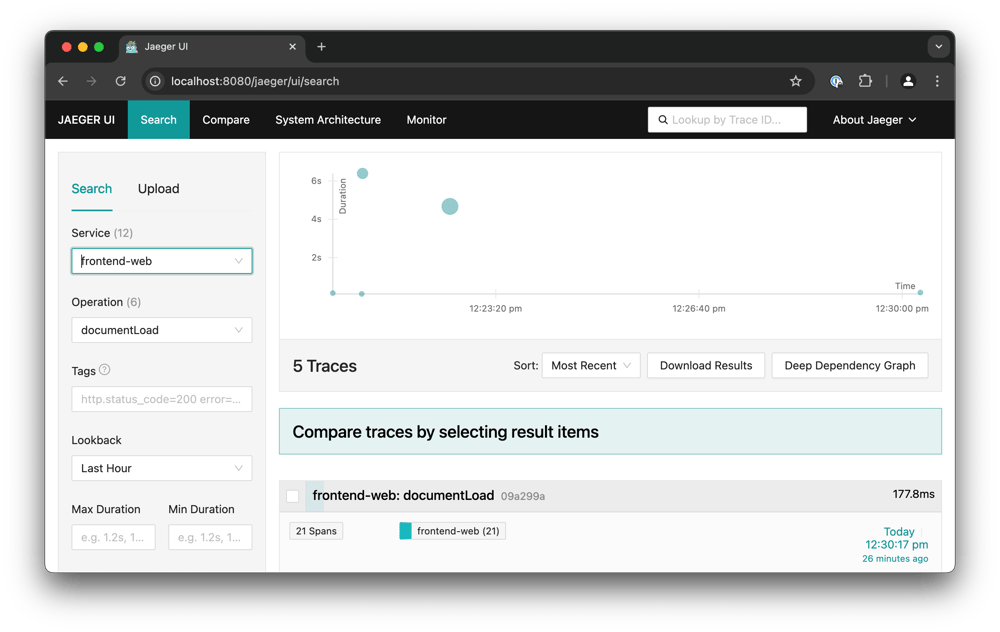1000x632 pixels.
Task: Click the 5 Traces heading
Action: (x=325, y=366)
